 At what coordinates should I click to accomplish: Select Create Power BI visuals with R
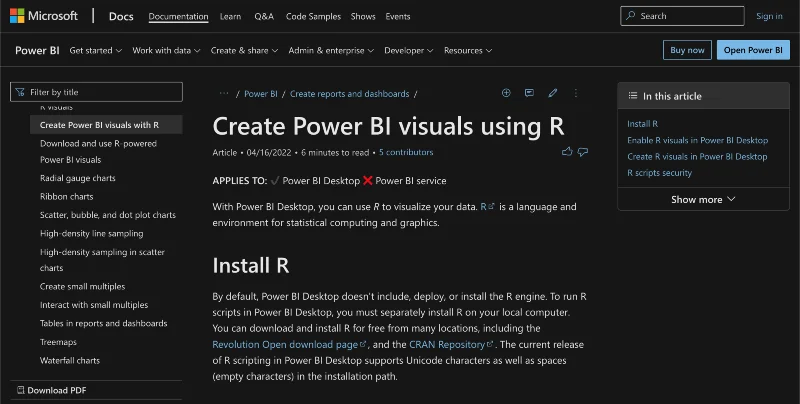106,125
